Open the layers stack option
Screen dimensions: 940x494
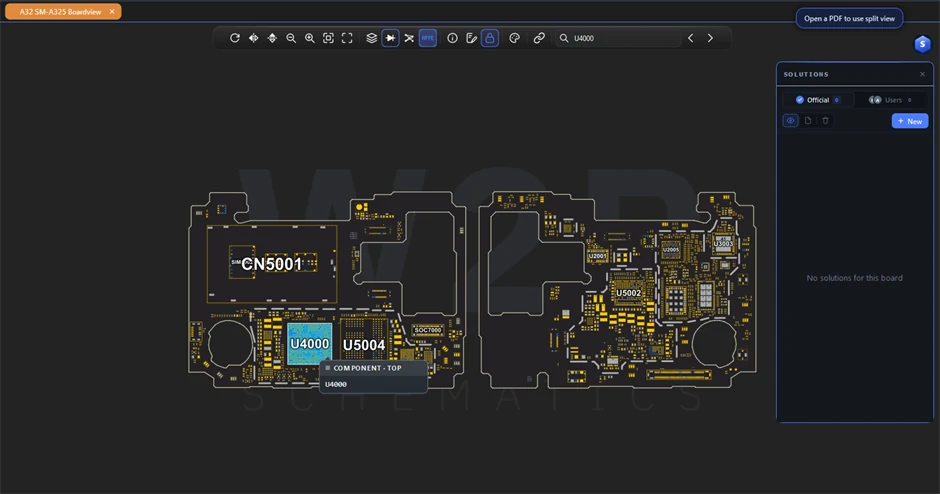(x=372, y=38)
